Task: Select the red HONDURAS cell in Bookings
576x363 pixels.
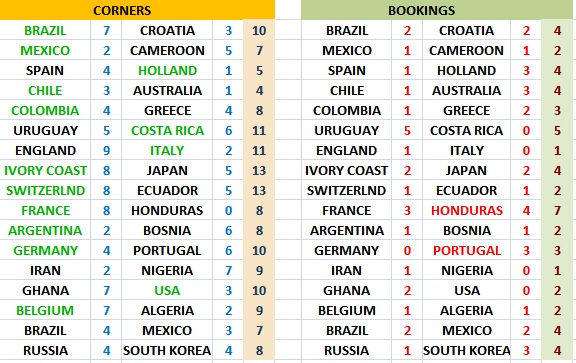Action: click(467, 211)
